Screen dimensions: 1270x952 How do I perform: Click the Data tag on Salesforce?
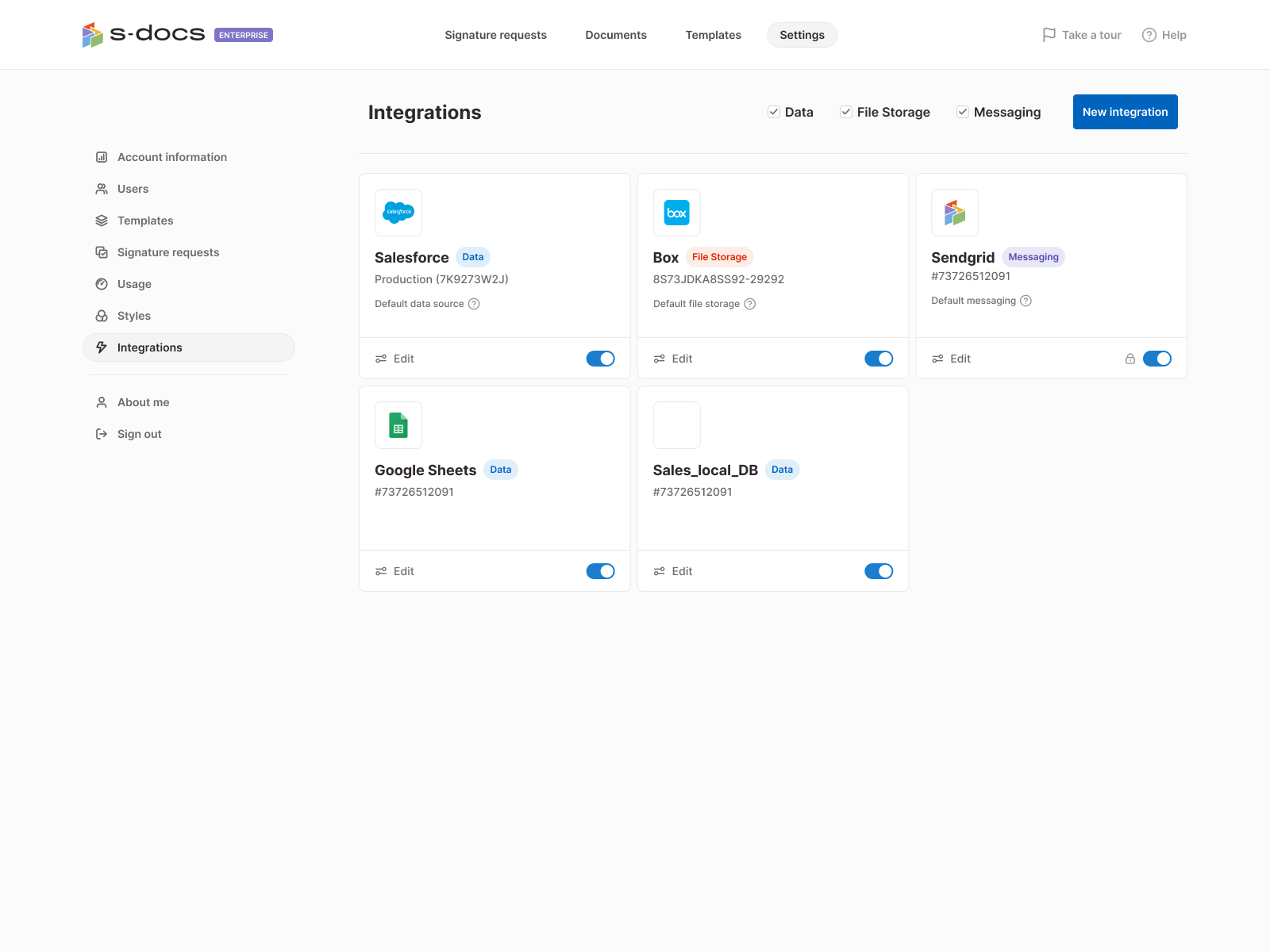pyautogui.click(x=473, y=257)
